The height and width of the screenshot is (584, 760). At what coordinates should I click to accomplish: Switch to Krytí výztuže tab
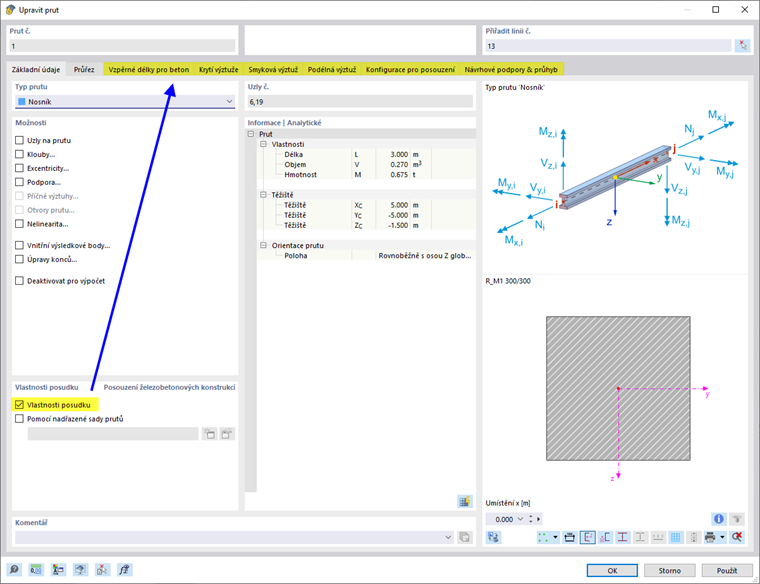point(219,69)
